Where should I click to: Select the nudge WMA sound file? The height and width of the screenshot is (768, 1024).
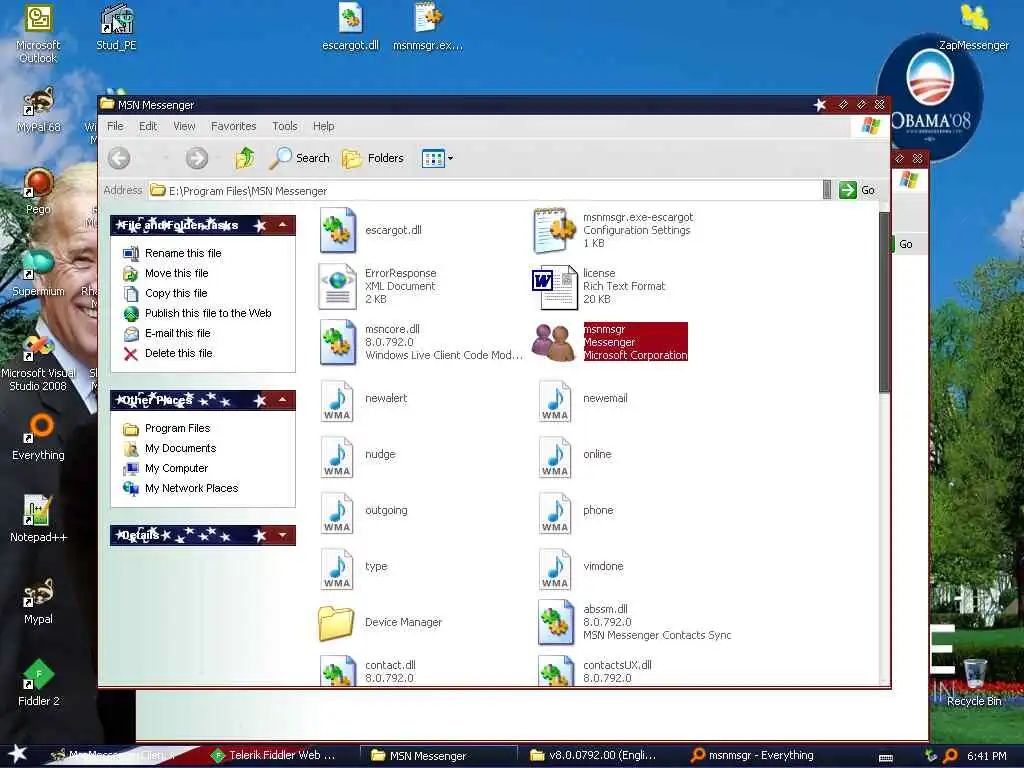337,457
